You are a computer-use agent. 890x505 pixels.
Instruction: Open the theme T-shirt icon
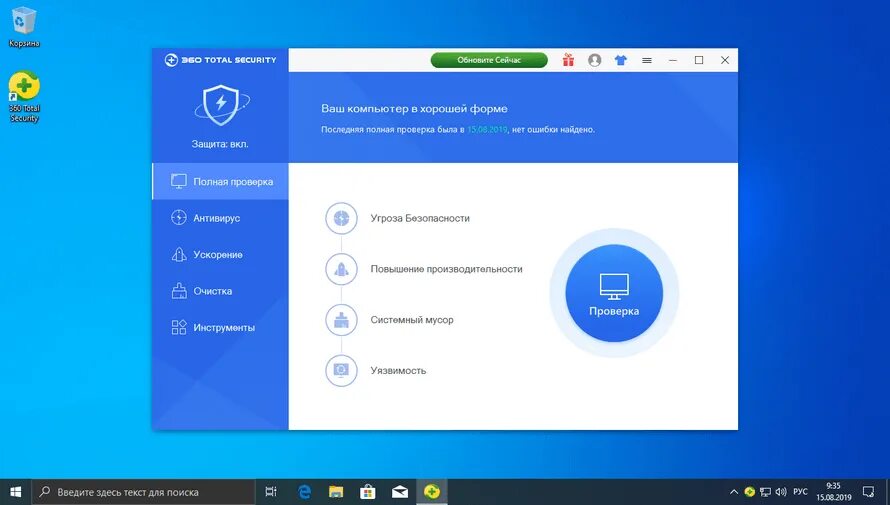[620, 60]
